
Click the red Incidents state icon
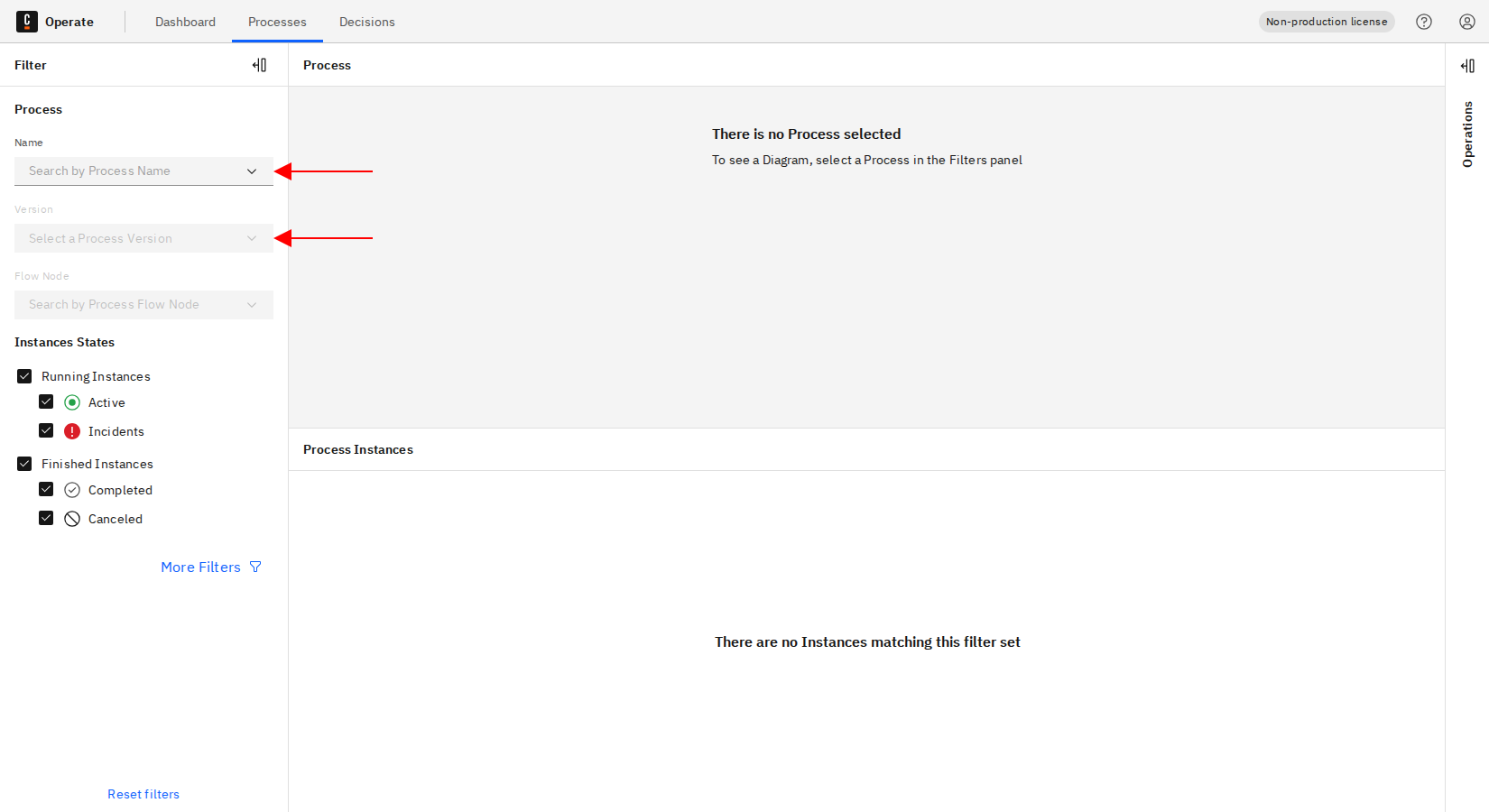pyautogui.click(x=72, y=431)
